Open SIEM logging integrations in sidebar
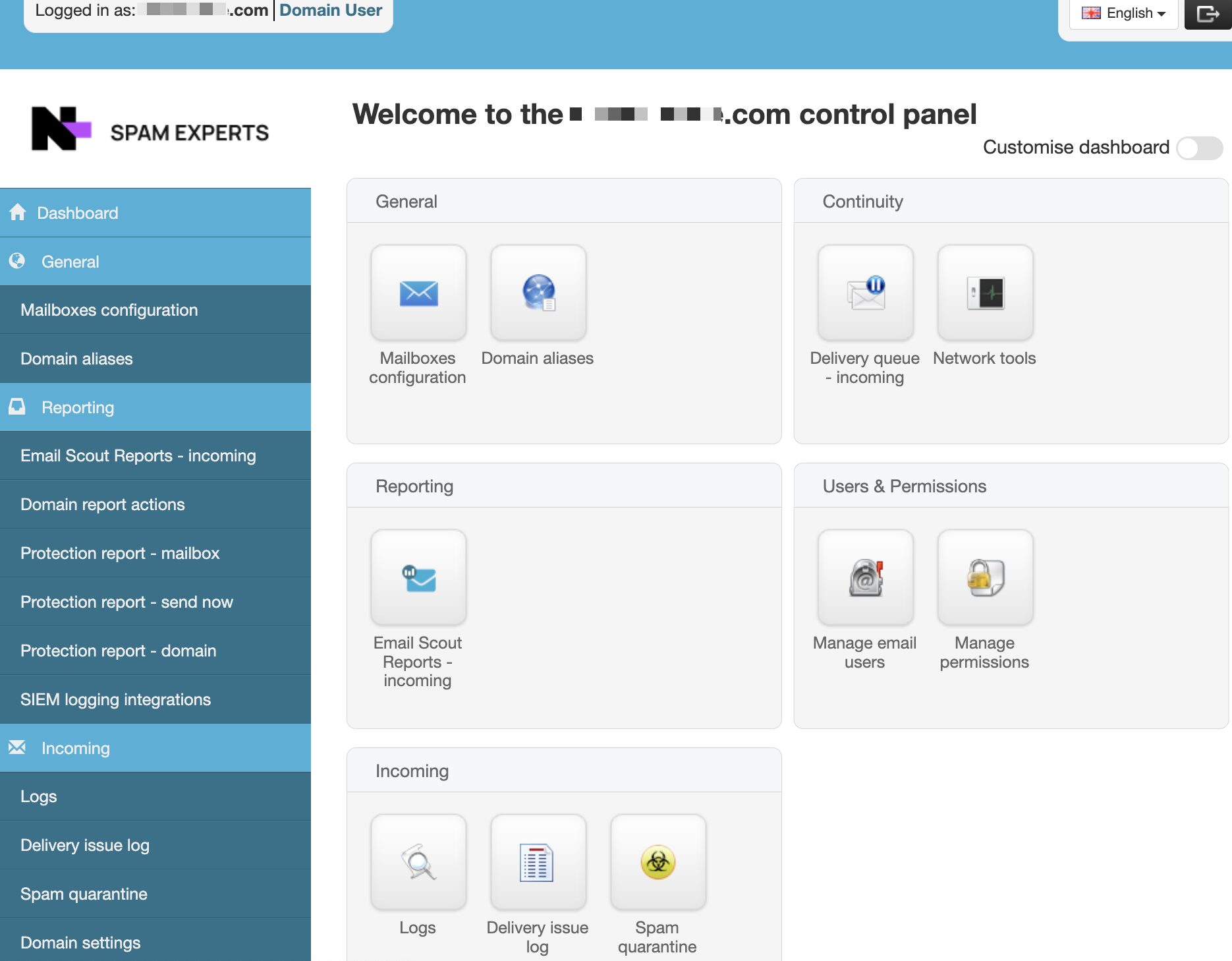The image size is (1232, 961). click(115, 699)
